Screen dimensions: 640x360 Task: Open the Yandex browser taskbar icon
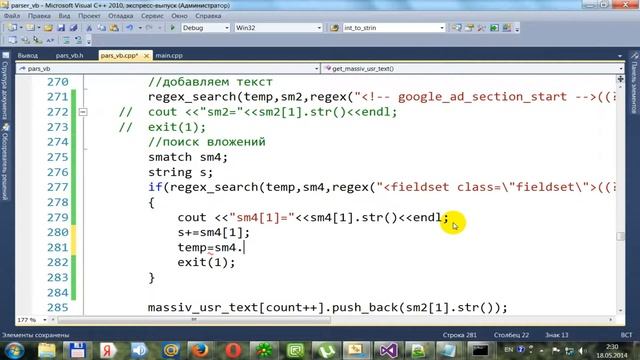[108, 350]
